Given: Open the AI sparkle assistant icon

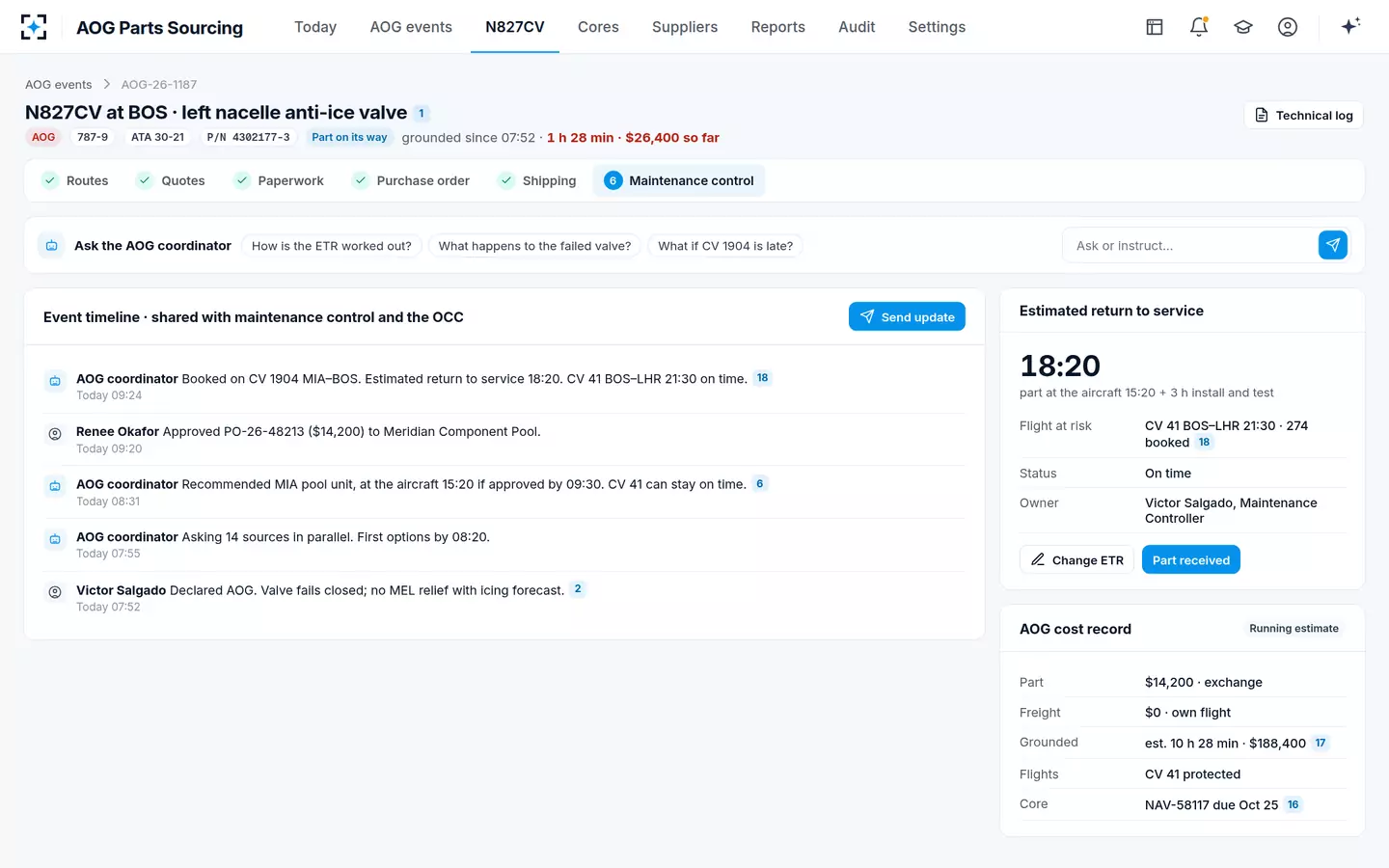Looking at the screenshot, I should 1350,26.
